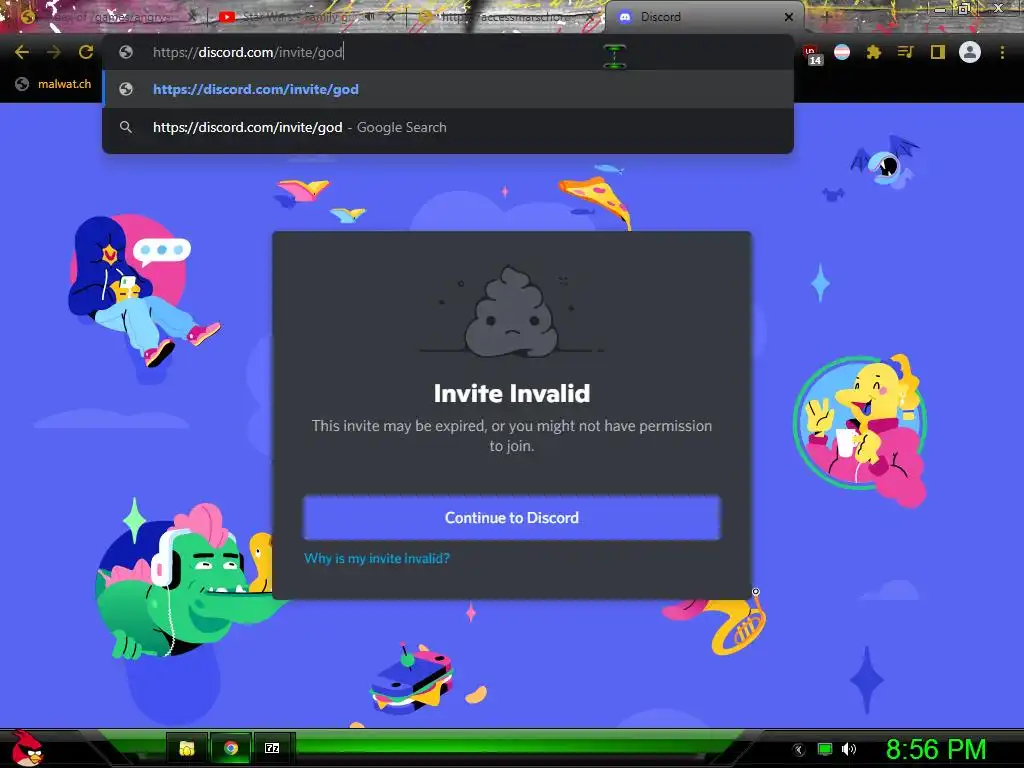Switch to the Discord tab
The image size is (1024, 768).
pos(704,17)
